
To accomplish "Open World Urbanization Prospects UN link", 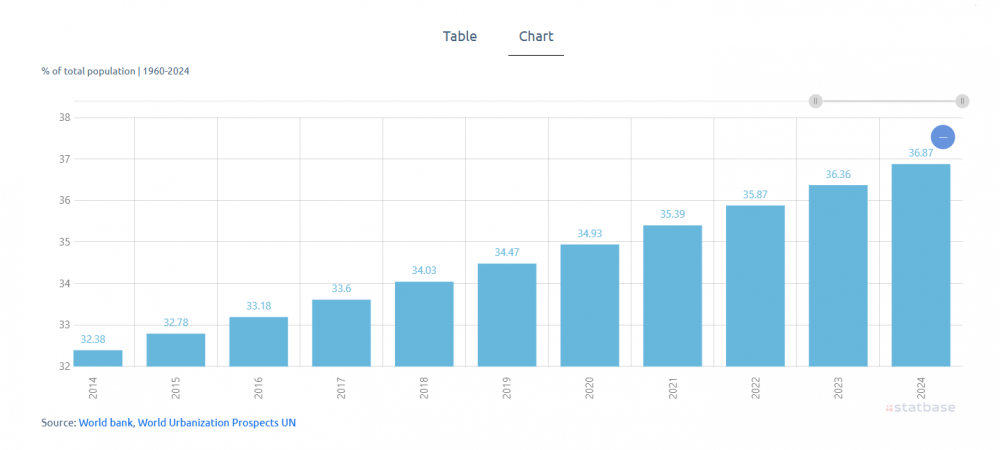I will point(217,423).
